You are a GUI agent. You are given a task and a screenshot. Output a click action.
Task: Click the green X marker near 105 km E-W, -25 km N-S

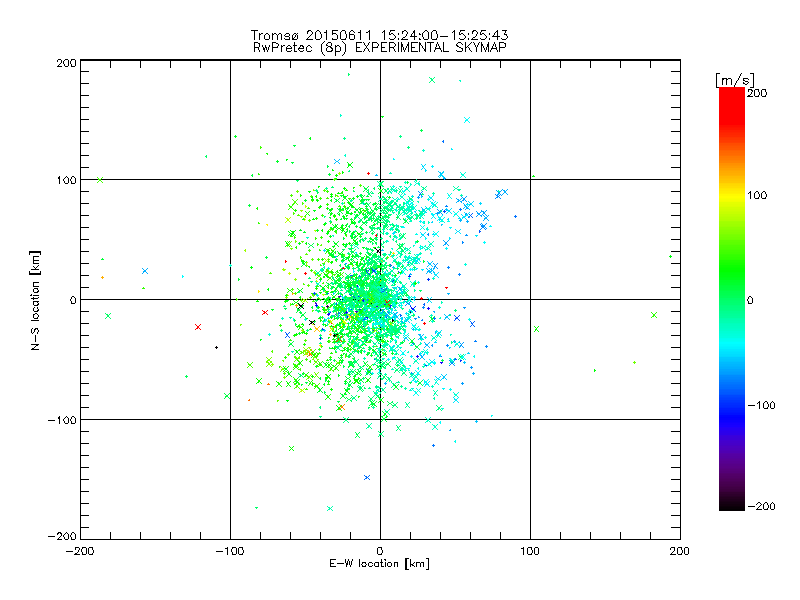tap(536, 329)
